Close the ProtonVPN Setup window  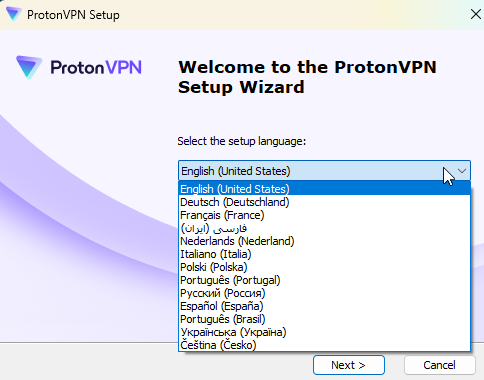point(476,14)
